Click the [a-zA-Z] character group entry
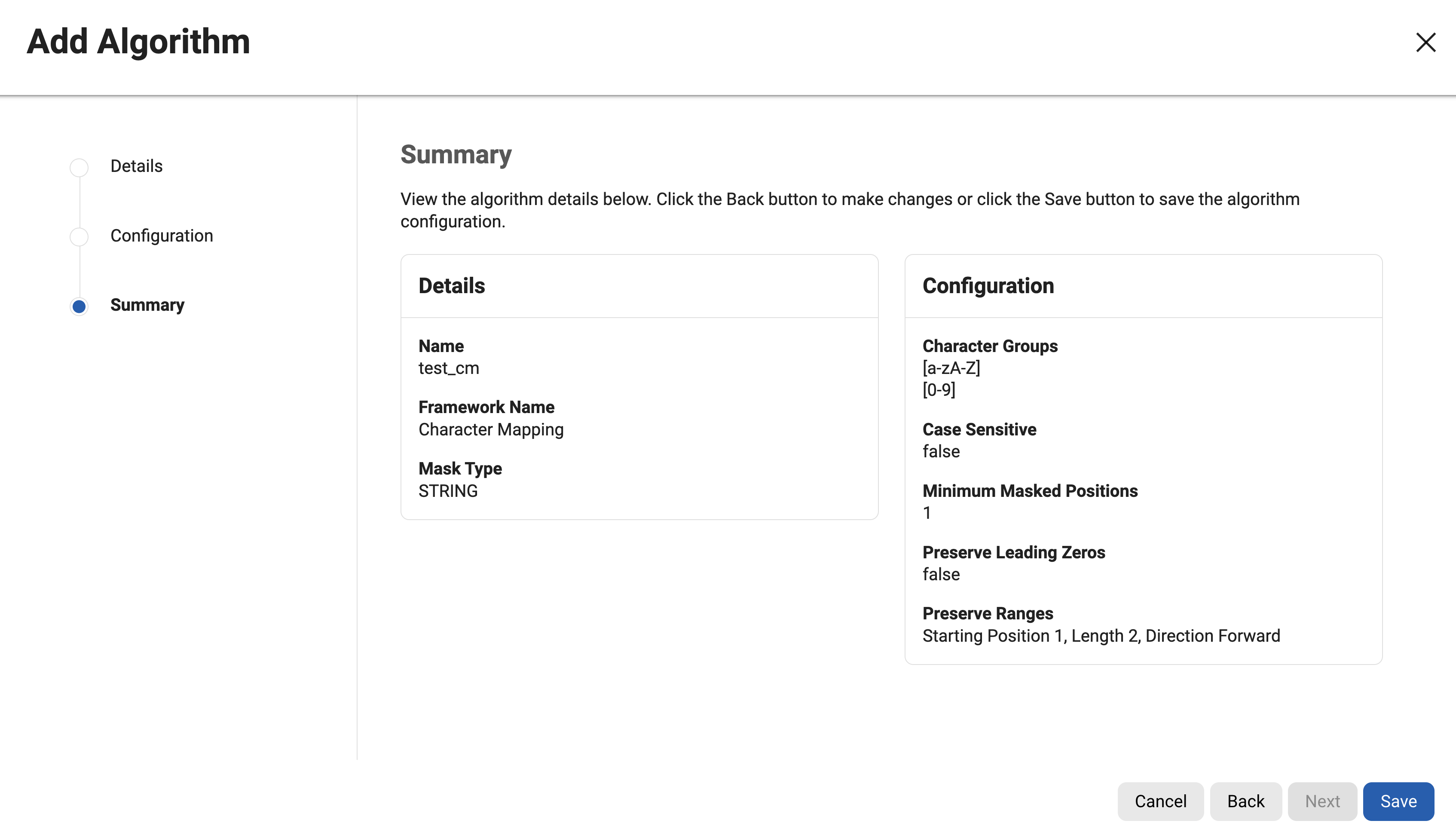 [x=951, y=368]
